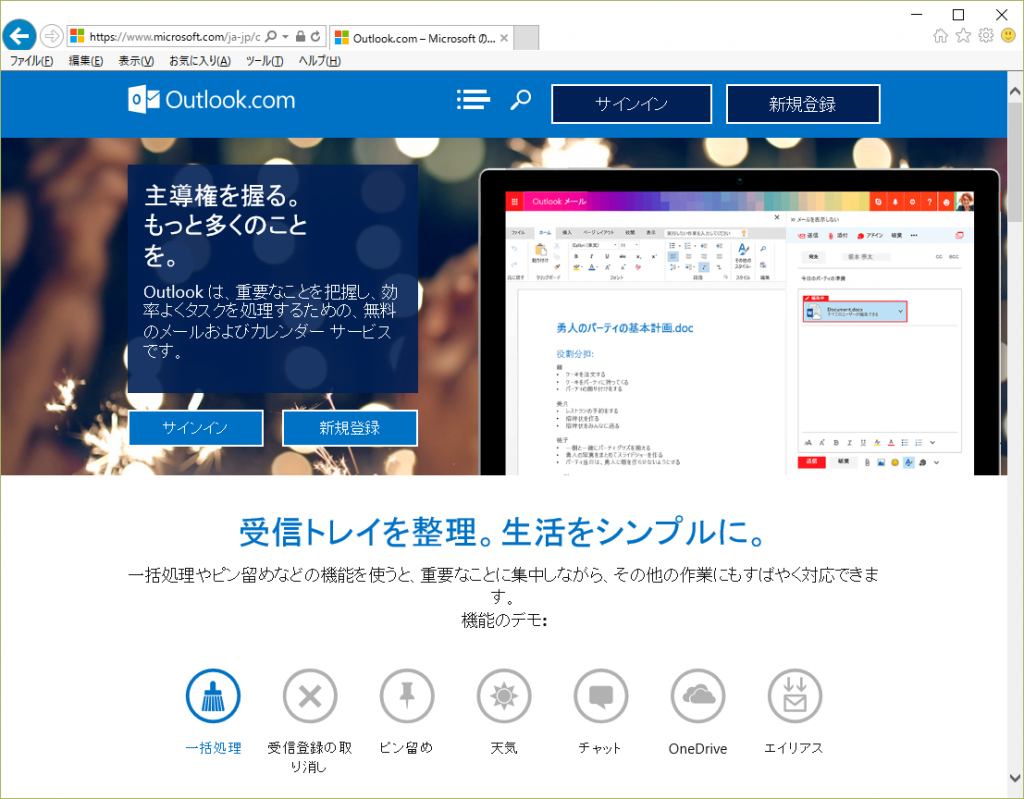Screen dimensions: 1024x799
Task: Click the scrollbar down arrow
Action: [x=1015, y=777]
